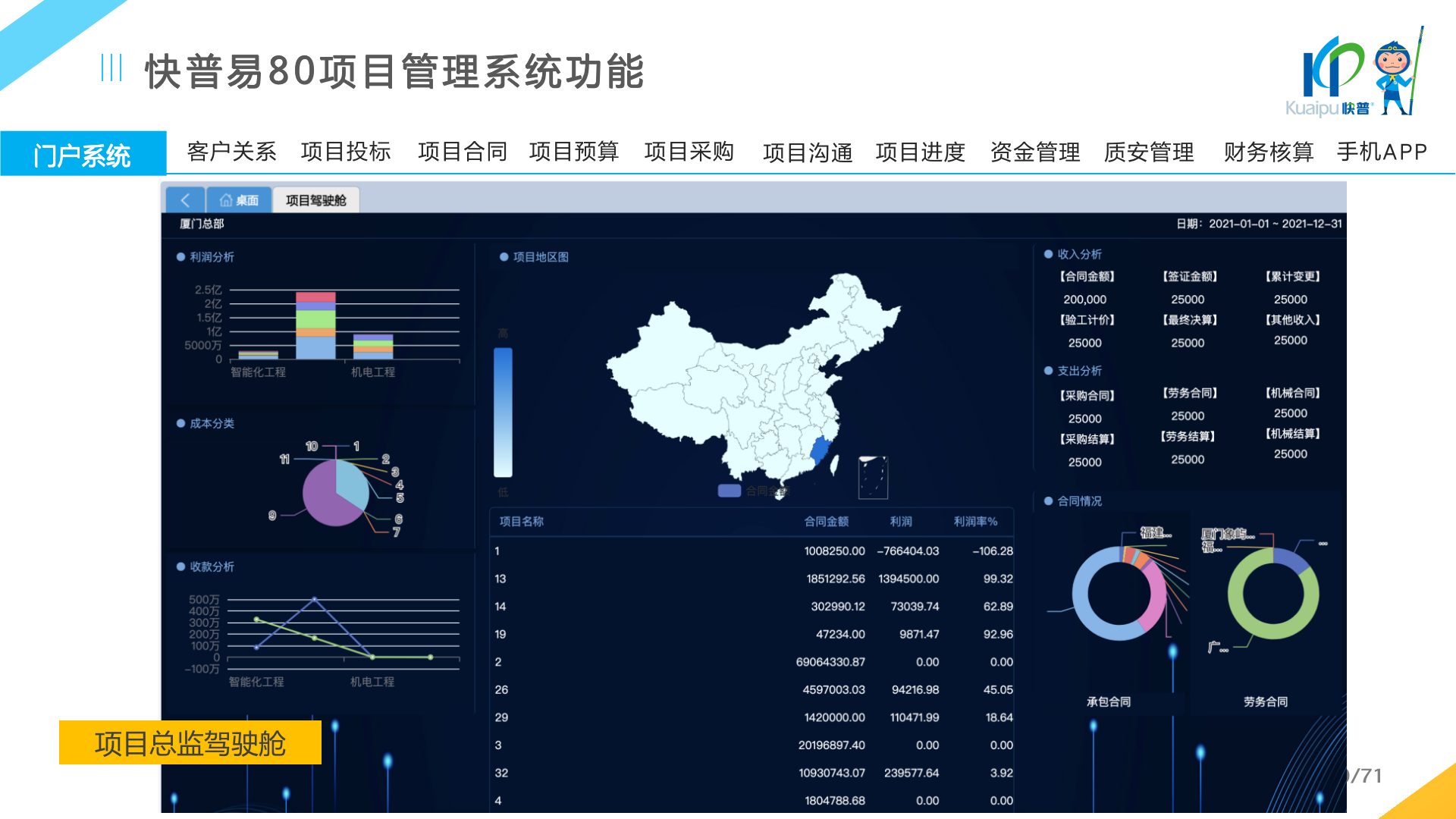Image resolution: width=1456 pixels, height=819 pixels.
Task: Open the 门户系统 navigation item
Action: [x=83, y=155]
